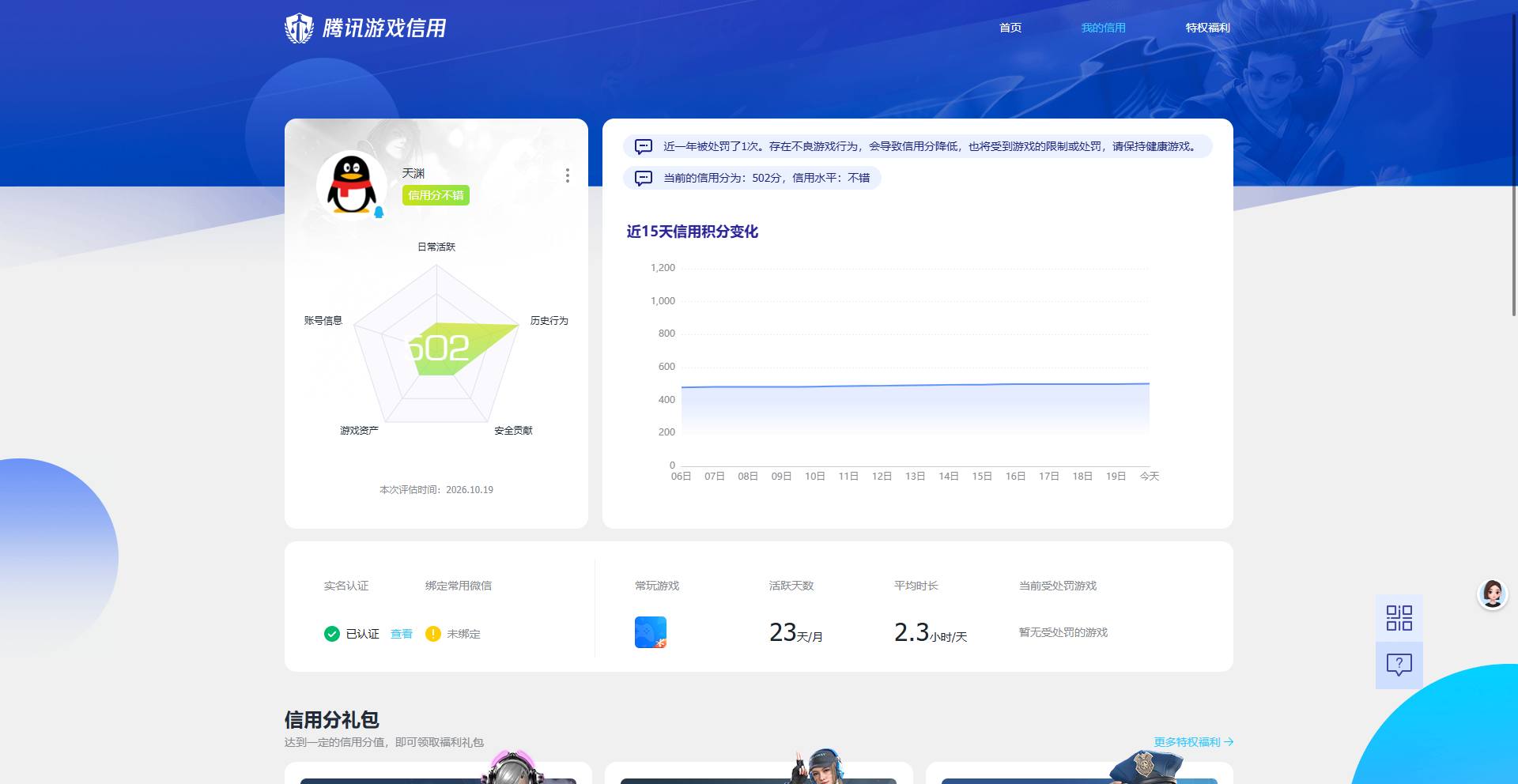Image resolution: width=1518 pixels, height=784 pixels.
Task: Click the 信用分礼包 section heading
Action: click(x=332, y=720)
